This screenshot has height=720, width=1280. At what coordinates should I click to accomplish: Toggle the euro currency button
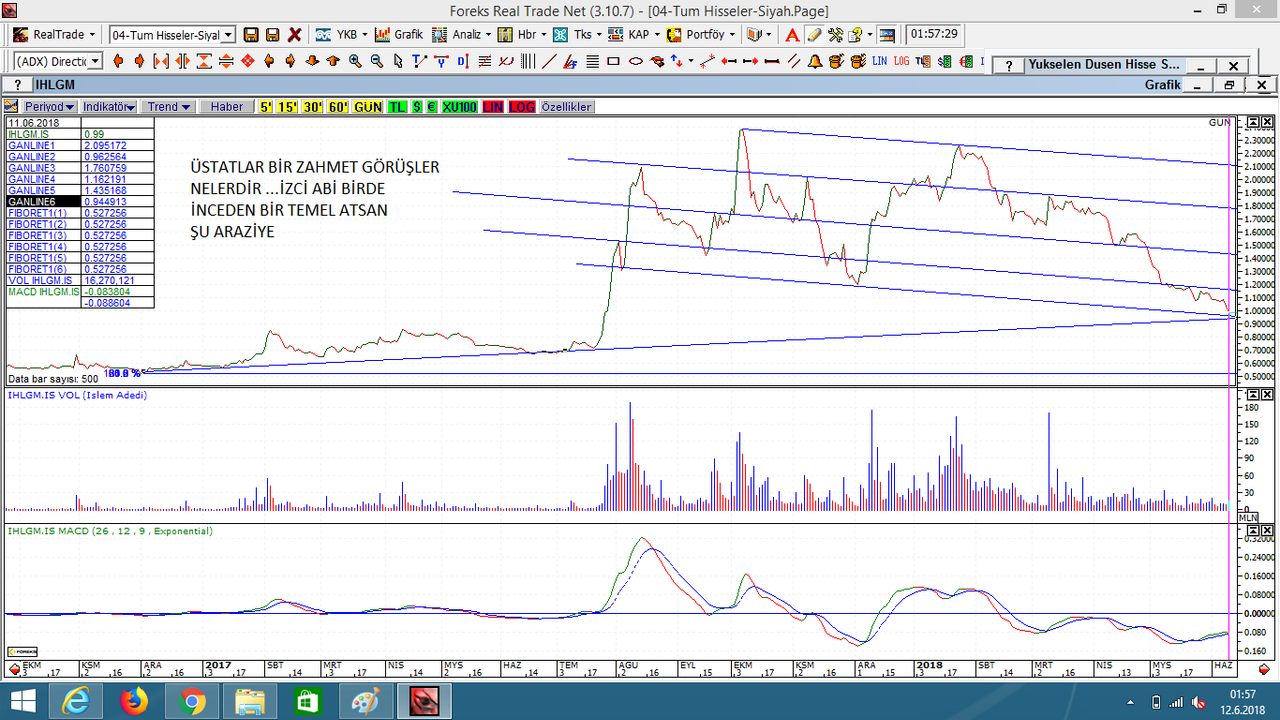pos(432,107)
